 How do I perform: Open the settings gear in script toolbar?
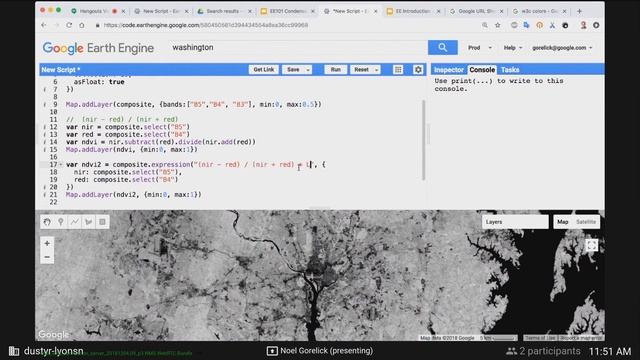pyautogui.click(x=418, y=70)
